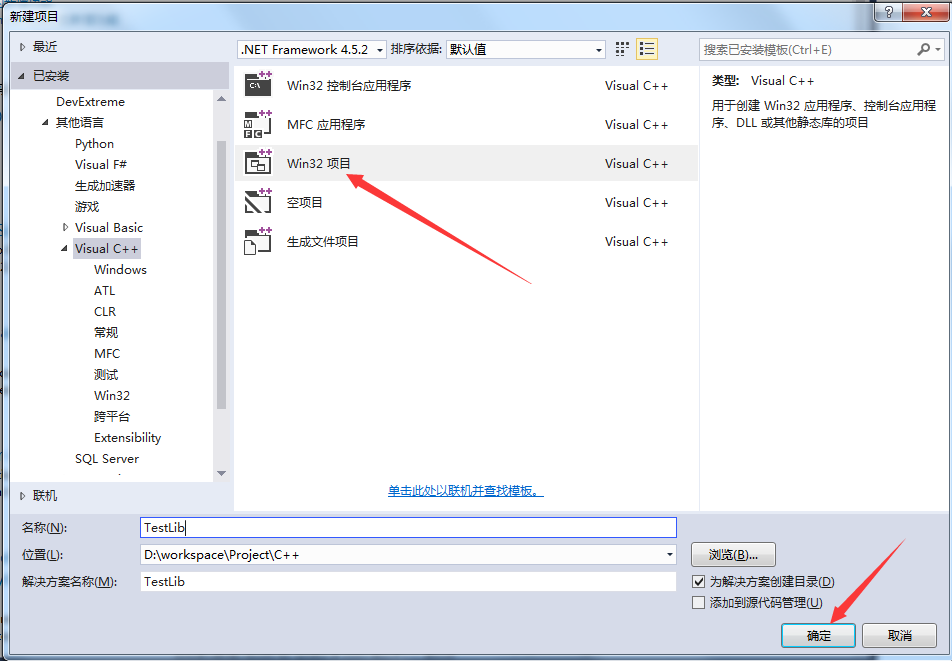The width and height of the screenshot is (952, 661).
Task: Select 测试 under Visual C++
Action: pos(106,375)
